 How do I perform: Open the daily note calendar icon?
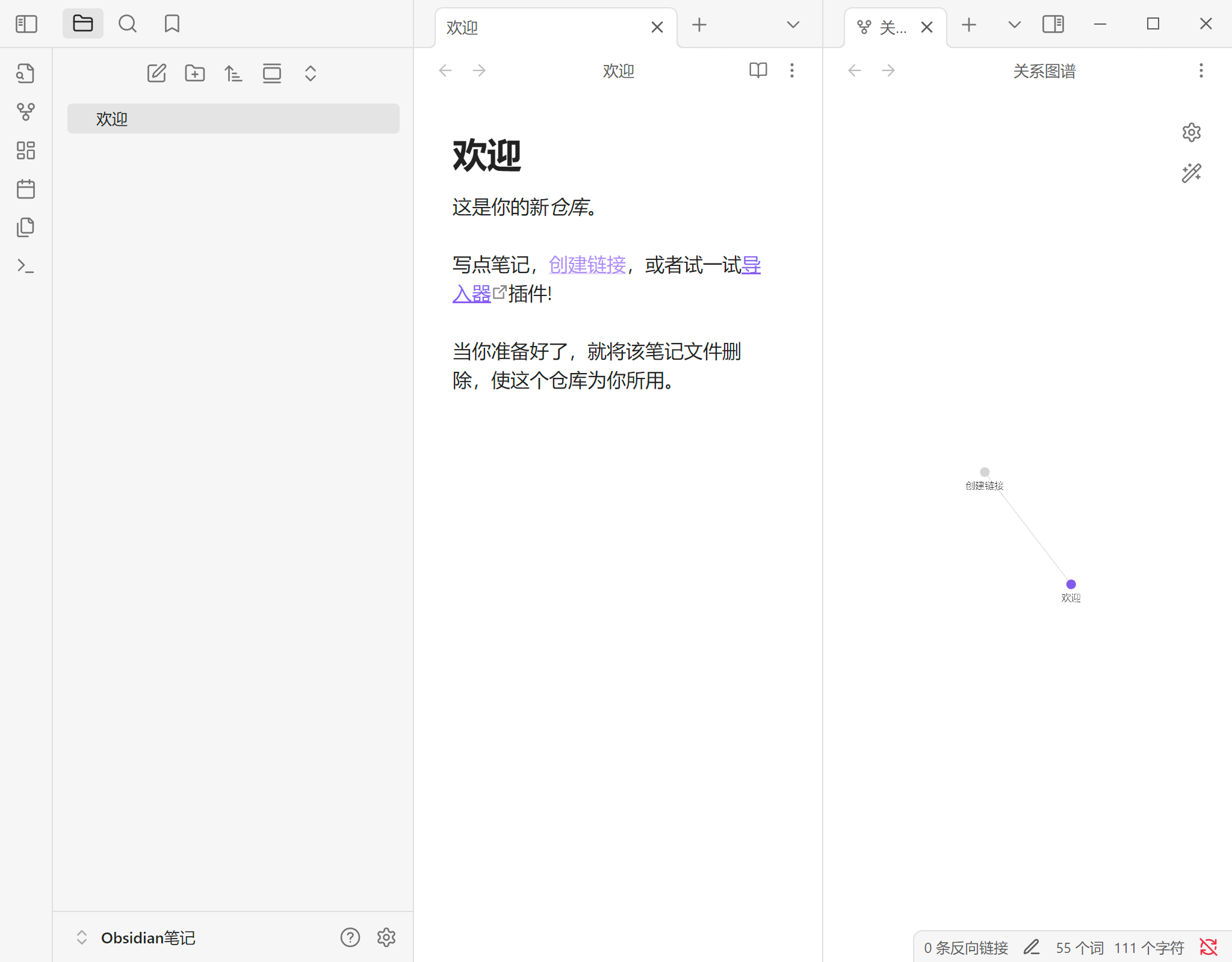coord(25,188)
